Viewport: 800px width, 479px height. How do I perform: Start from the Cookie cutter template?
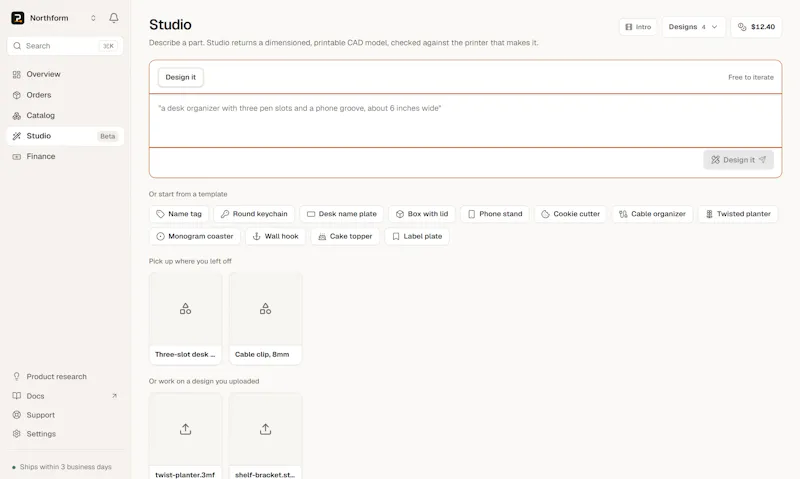pos(570,214)
